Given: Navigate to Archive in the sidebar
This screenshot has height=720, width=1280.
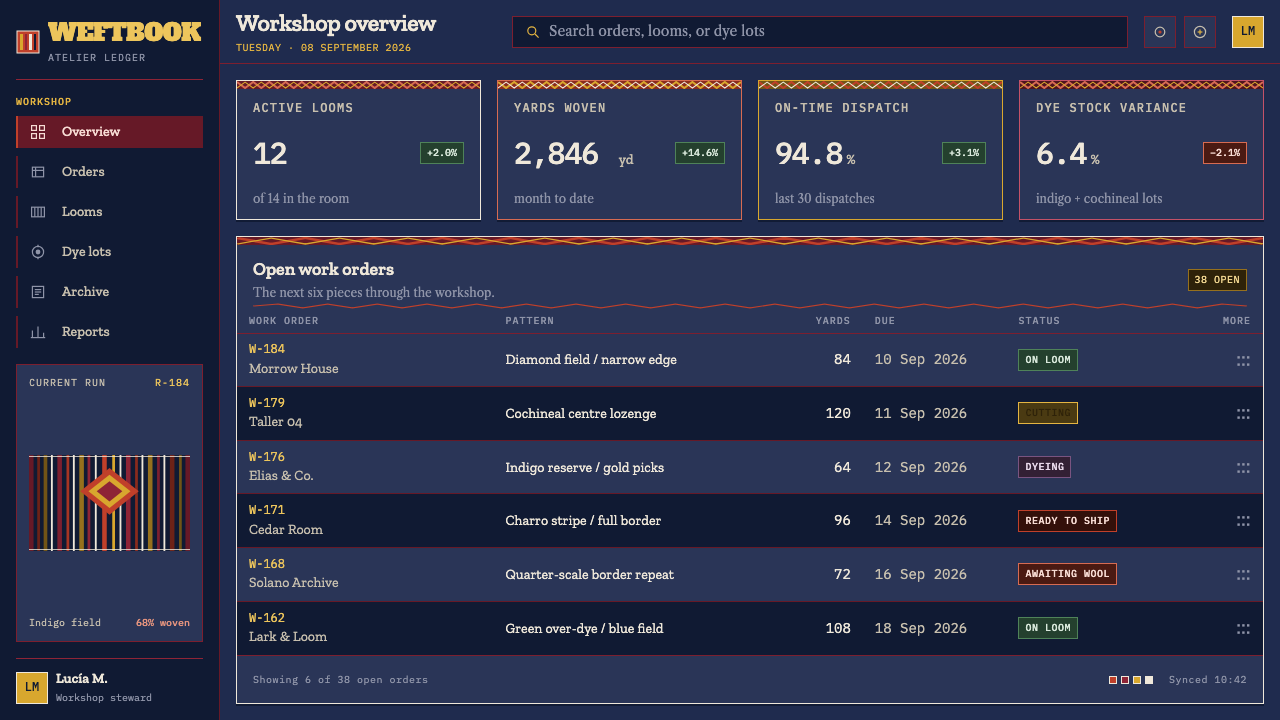Looking at the screenshot, I should pos(110,292).
